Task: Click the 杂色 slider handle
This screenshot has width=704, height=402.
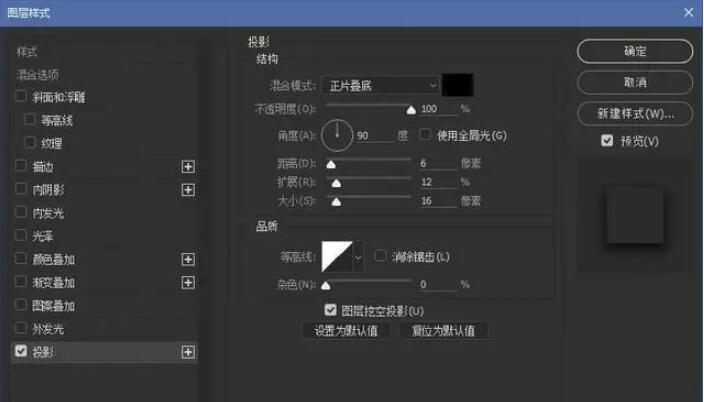Action: (x=326, y=286)
